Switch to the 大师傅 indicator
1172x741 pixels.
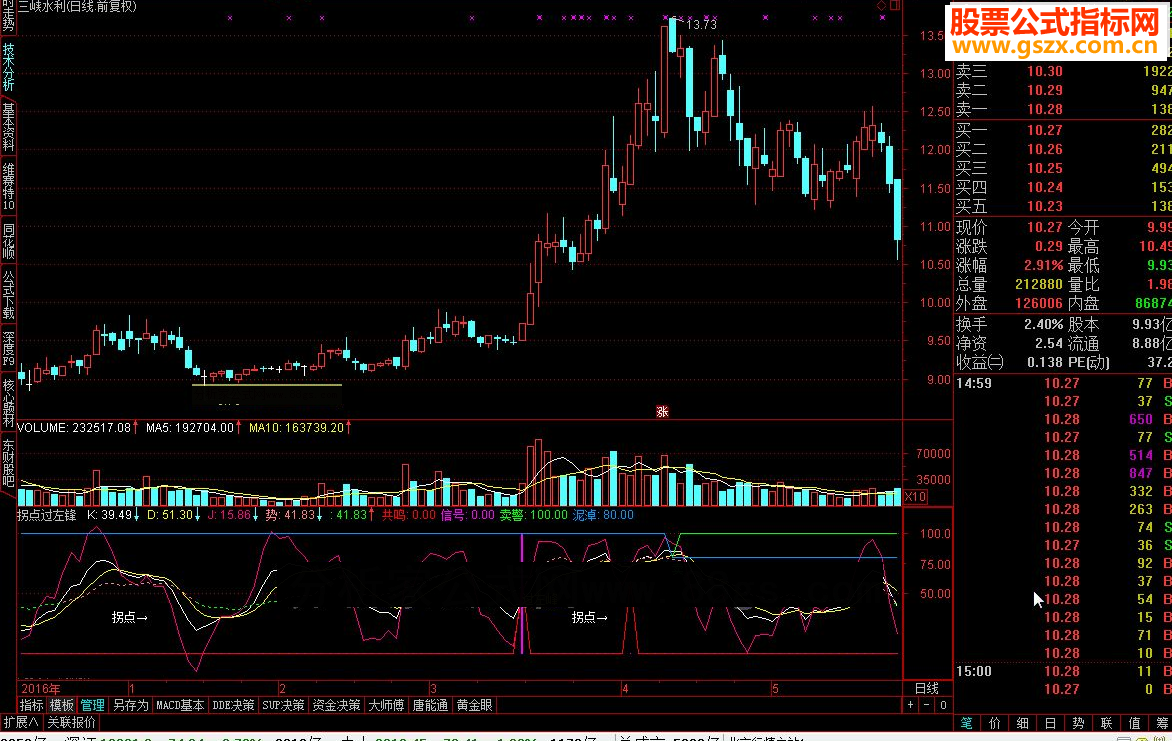click(386, 705)
